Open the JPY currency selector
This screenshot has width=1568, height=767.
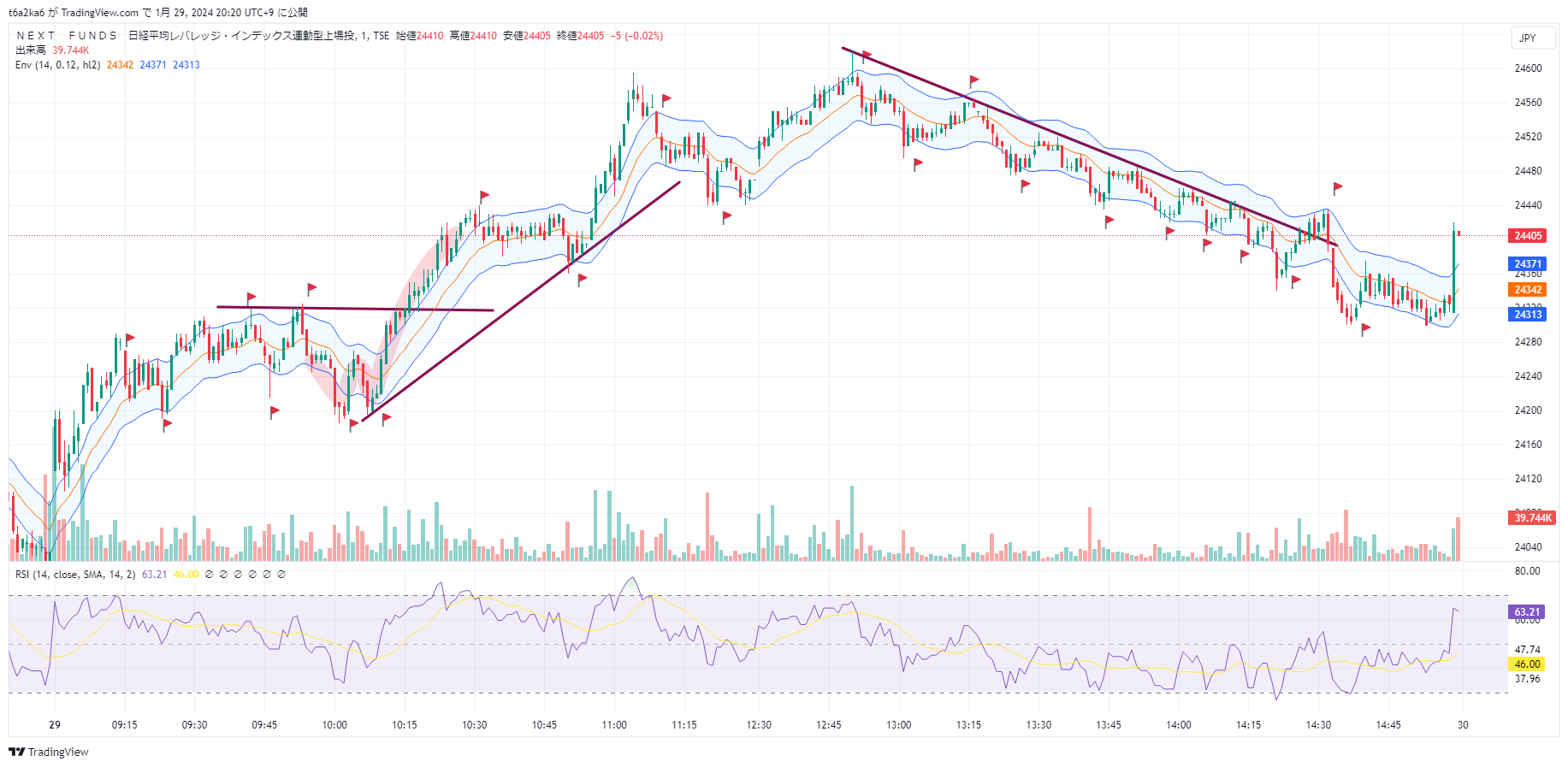[x=1528, y=38]
